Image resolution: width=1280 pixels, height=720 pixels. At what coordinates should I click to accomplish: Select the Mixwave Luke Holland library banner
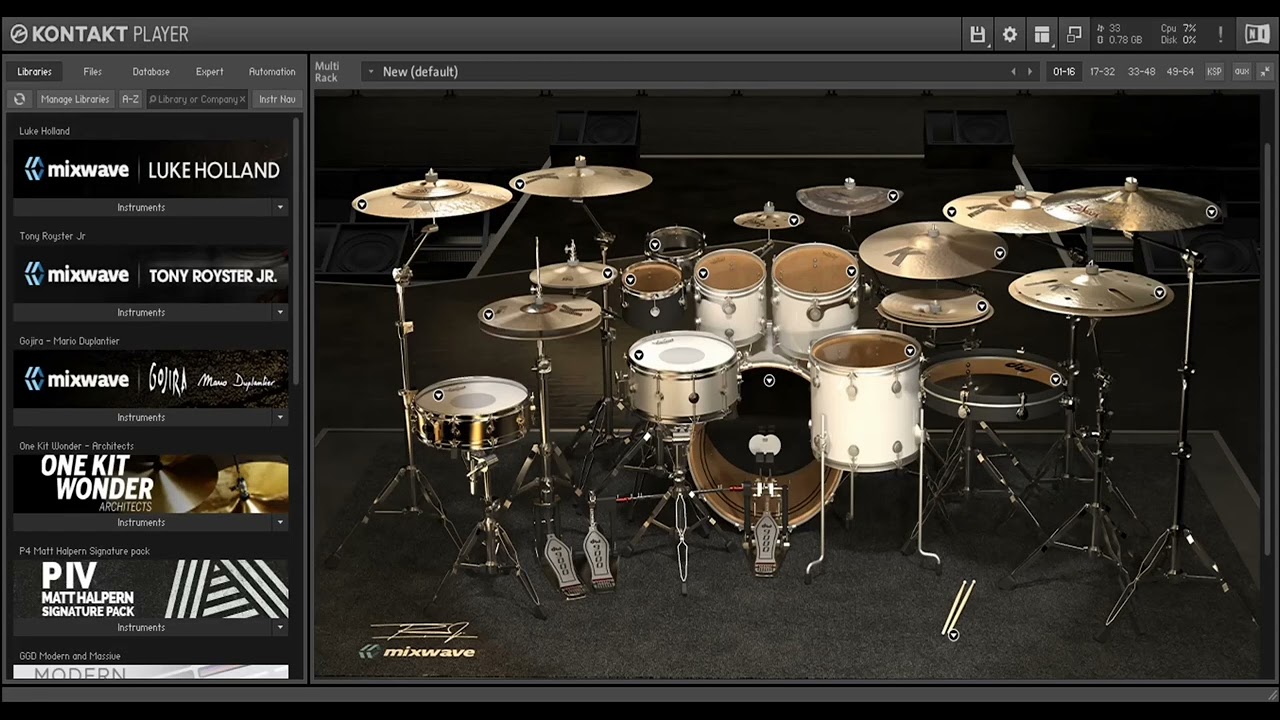[151, 169]
